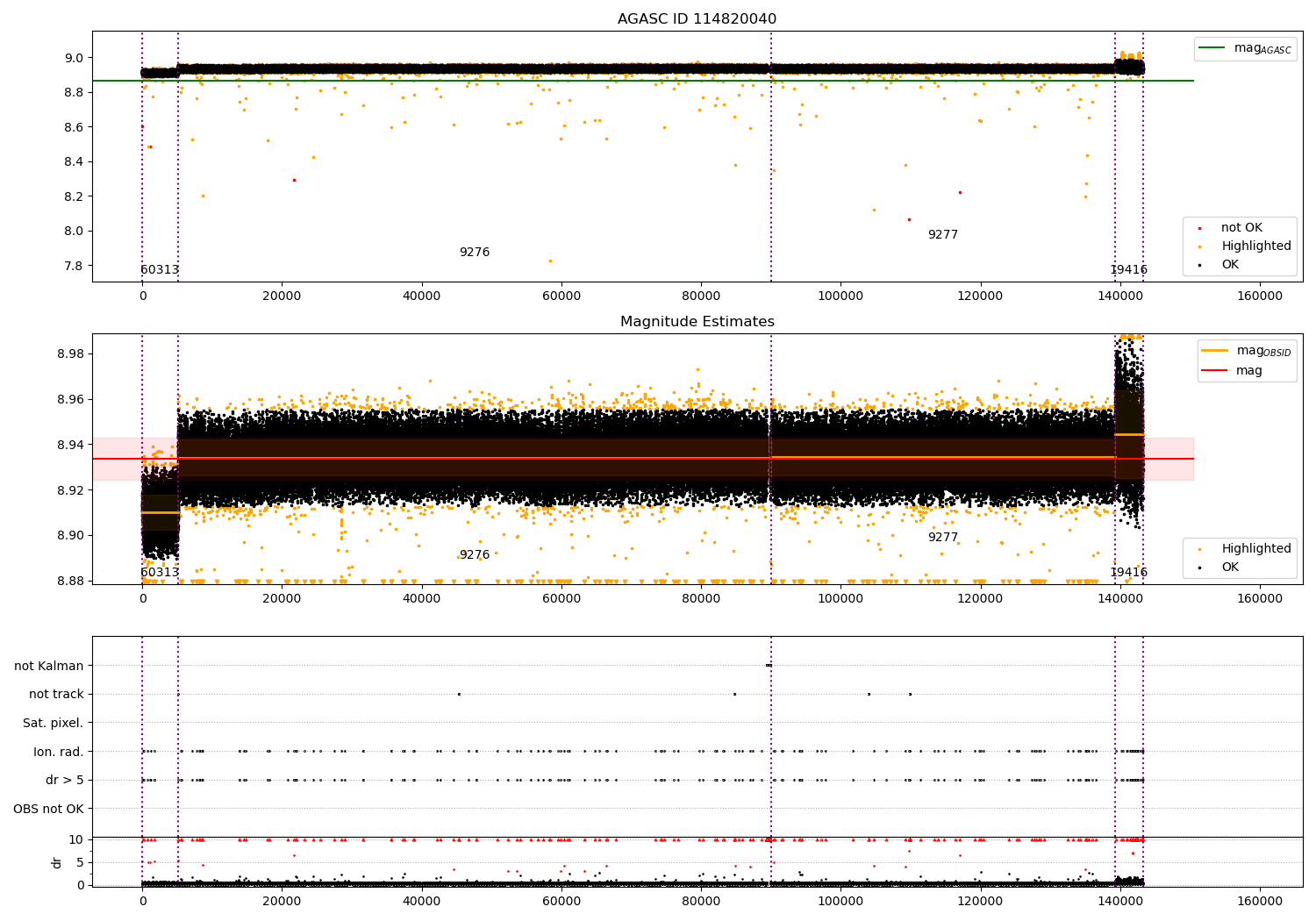Select the 8.94 y-axis tick label
Screen dimensions: 1316x921
click(71, 446)
